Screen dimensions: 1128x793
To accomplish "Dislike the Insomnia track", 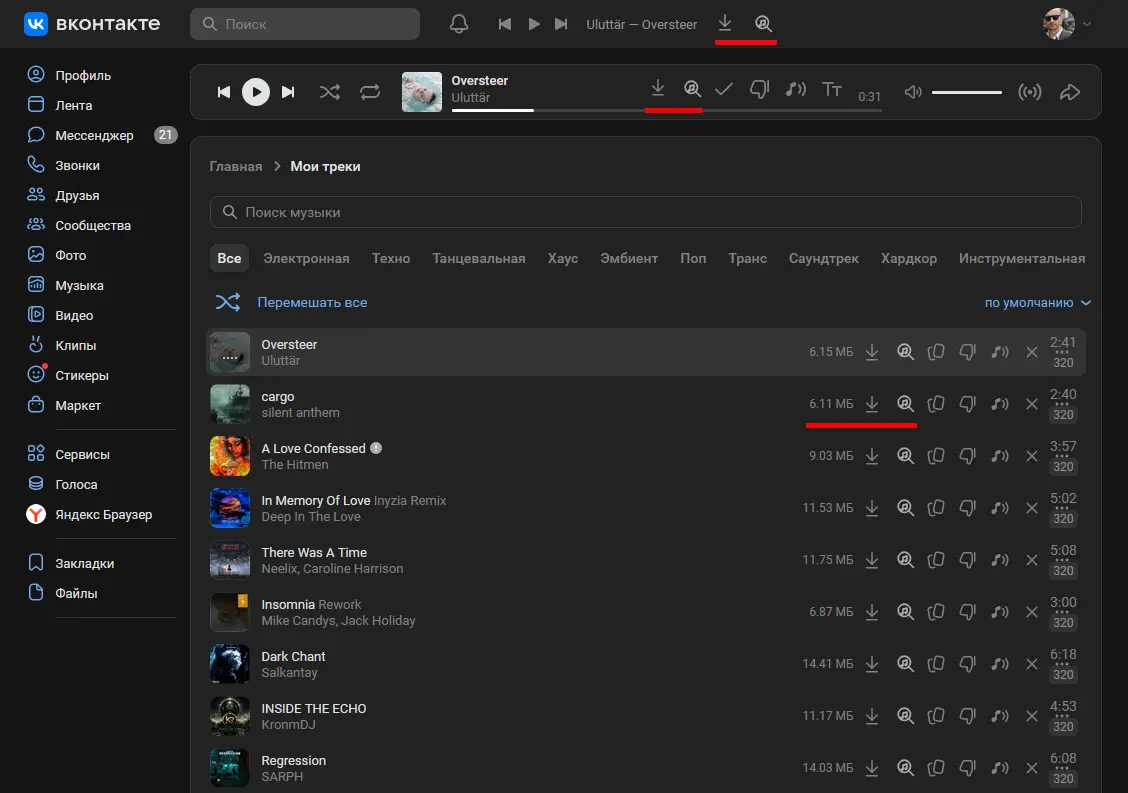I will coord(968,612).
